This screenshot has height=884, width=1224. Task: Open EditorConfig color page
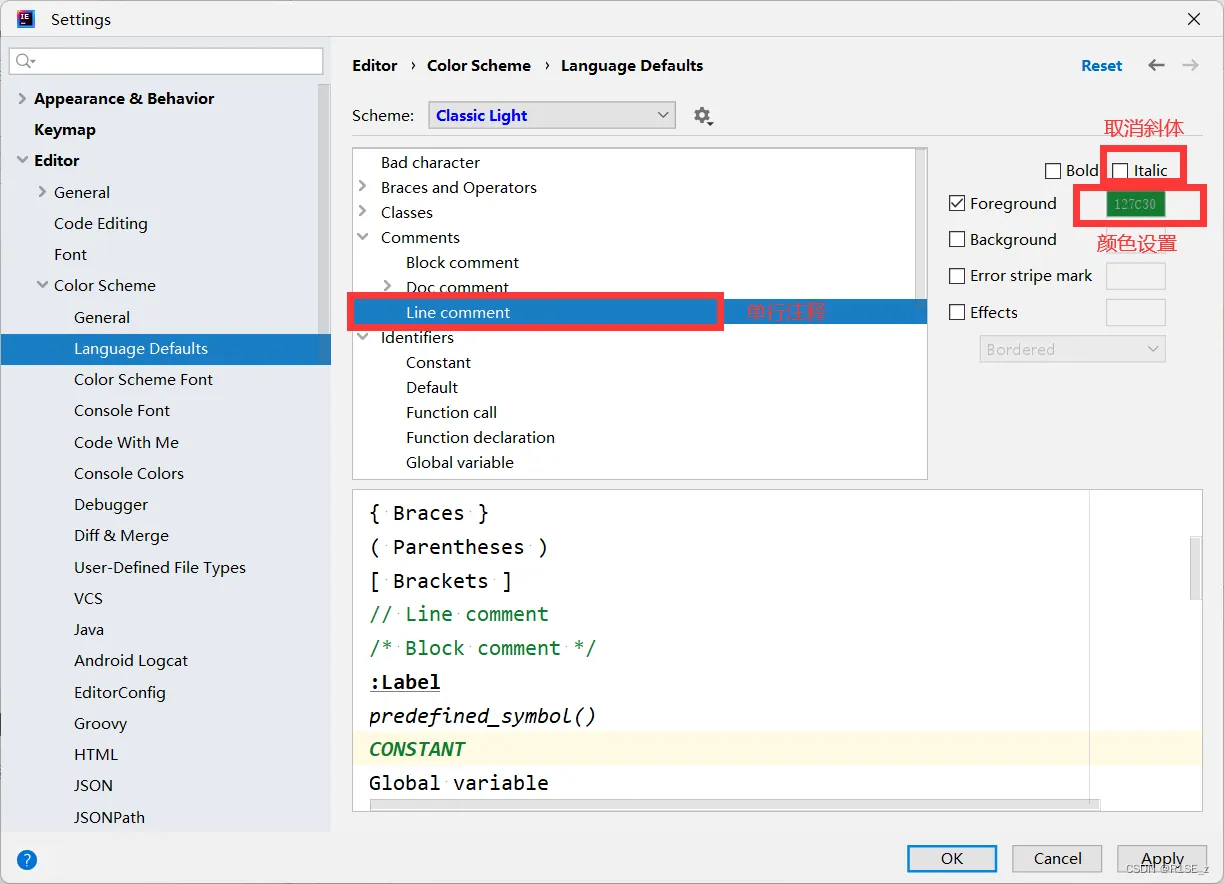[120, 693]
